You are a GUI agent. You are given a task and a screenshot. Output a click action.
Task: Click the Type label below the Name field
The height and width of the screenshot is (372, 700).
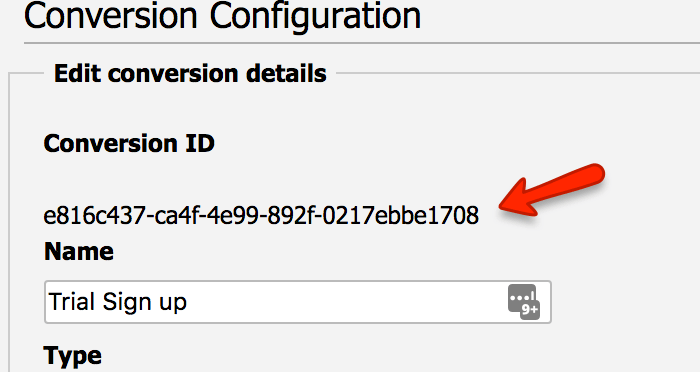coord(73,357)
